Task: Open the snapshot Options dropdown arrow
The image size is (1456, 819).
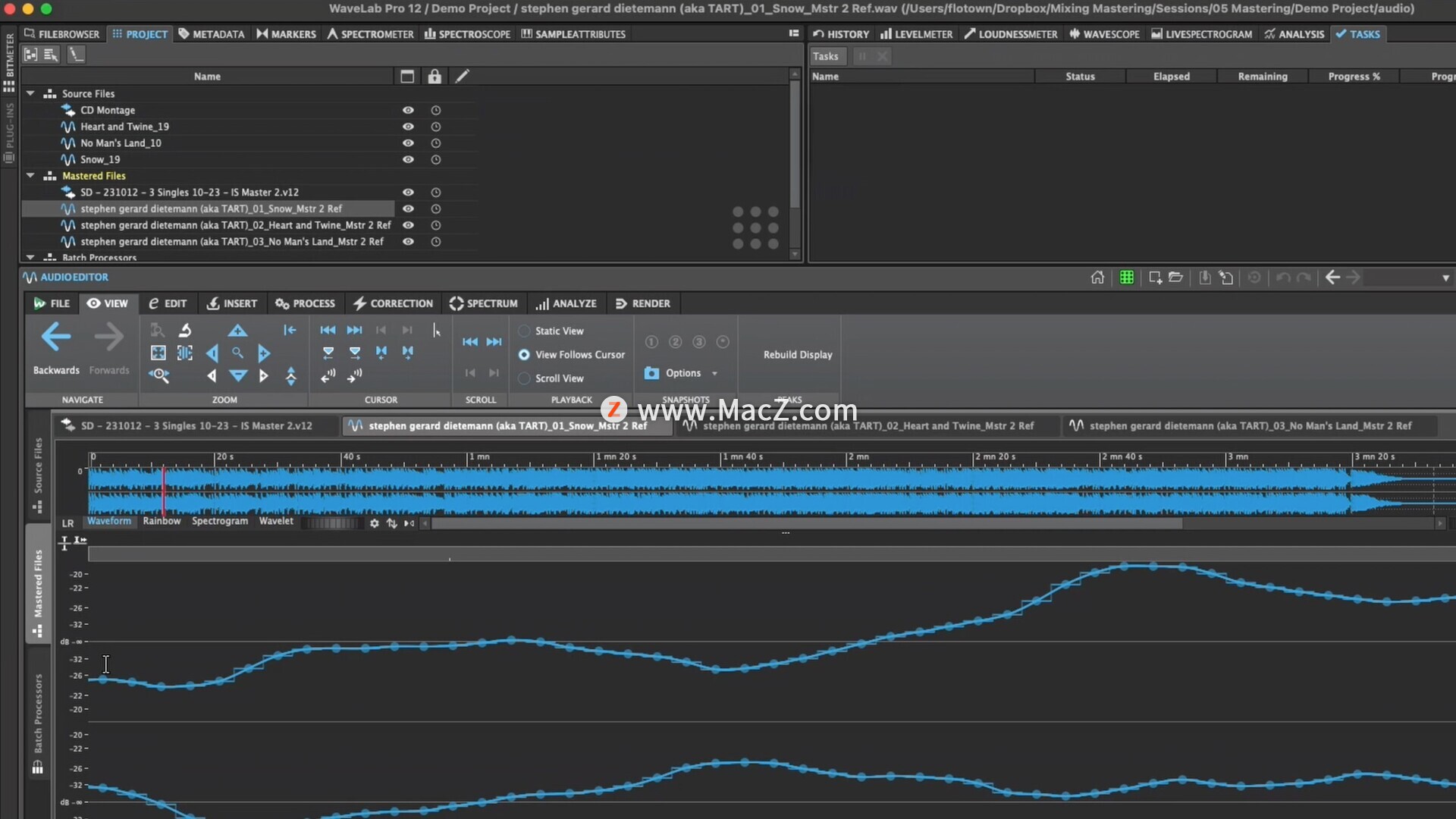Action: [714, 373]
